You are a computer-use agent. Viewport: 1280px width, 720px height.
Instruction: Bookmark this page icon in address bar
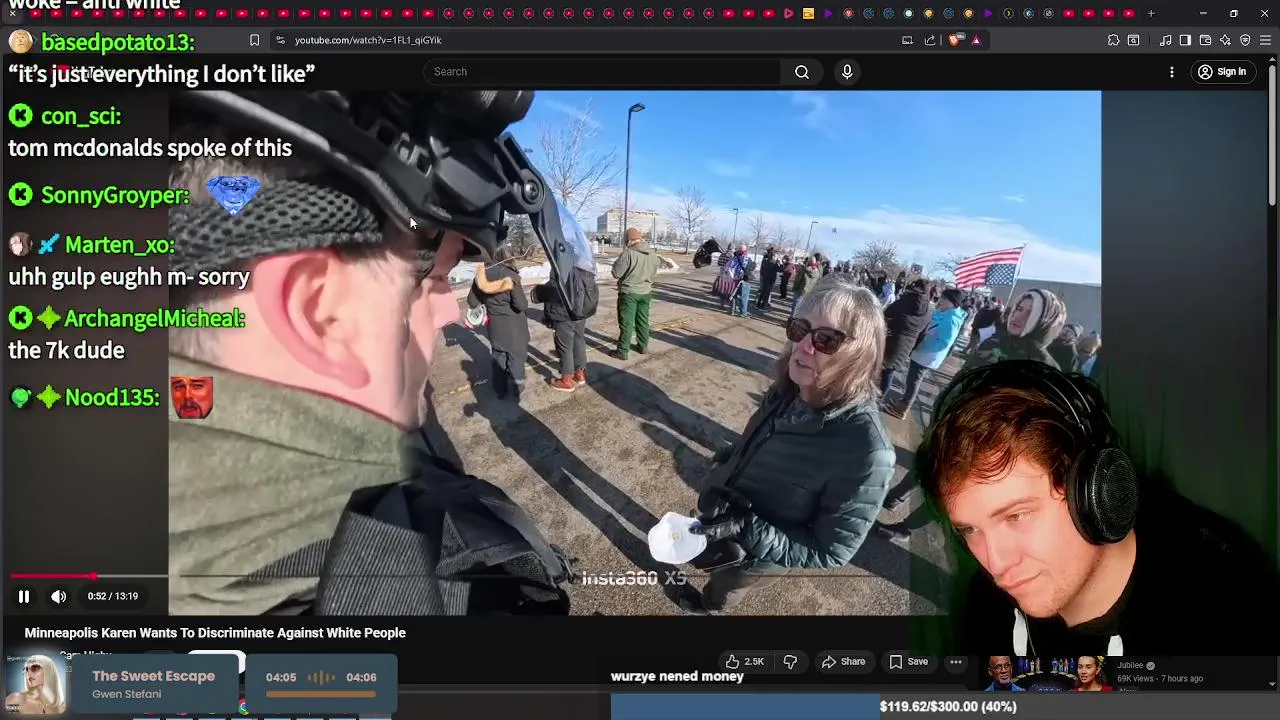tap(254, 40)
